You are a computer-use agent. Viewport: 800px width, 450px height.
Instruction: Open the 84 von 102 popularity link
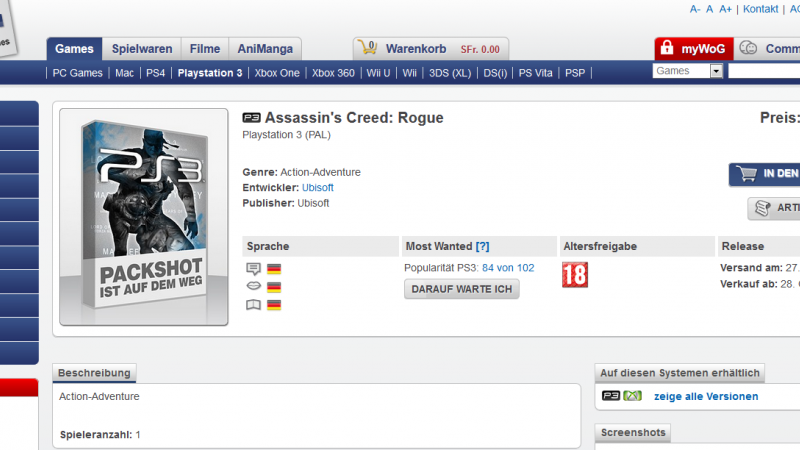tap(508, 268)
